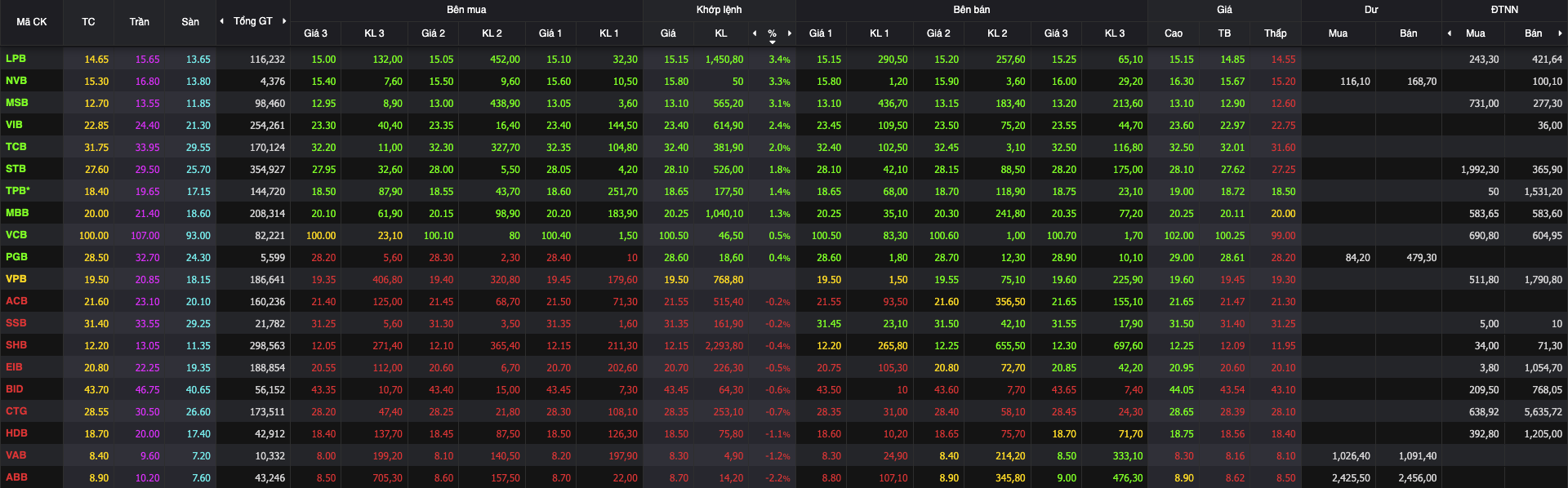1568x488 pixels.
Task: Open LPB stock symbol
Action: tap(16, 59)
